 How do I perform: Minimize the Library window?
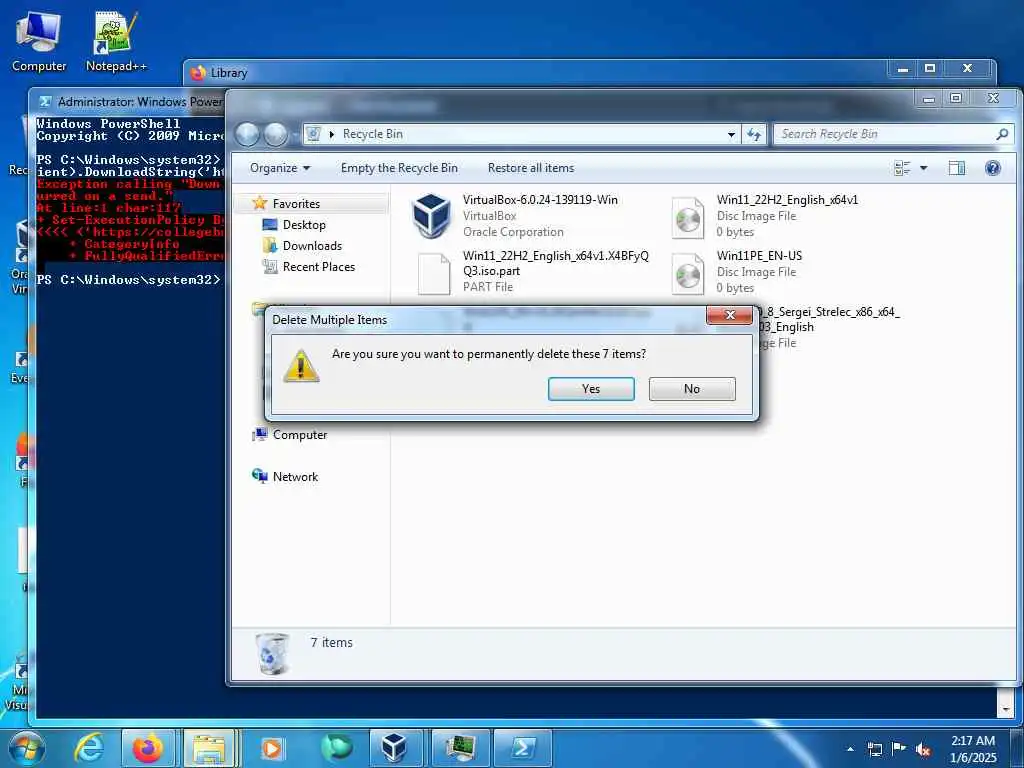pos(903,69)
